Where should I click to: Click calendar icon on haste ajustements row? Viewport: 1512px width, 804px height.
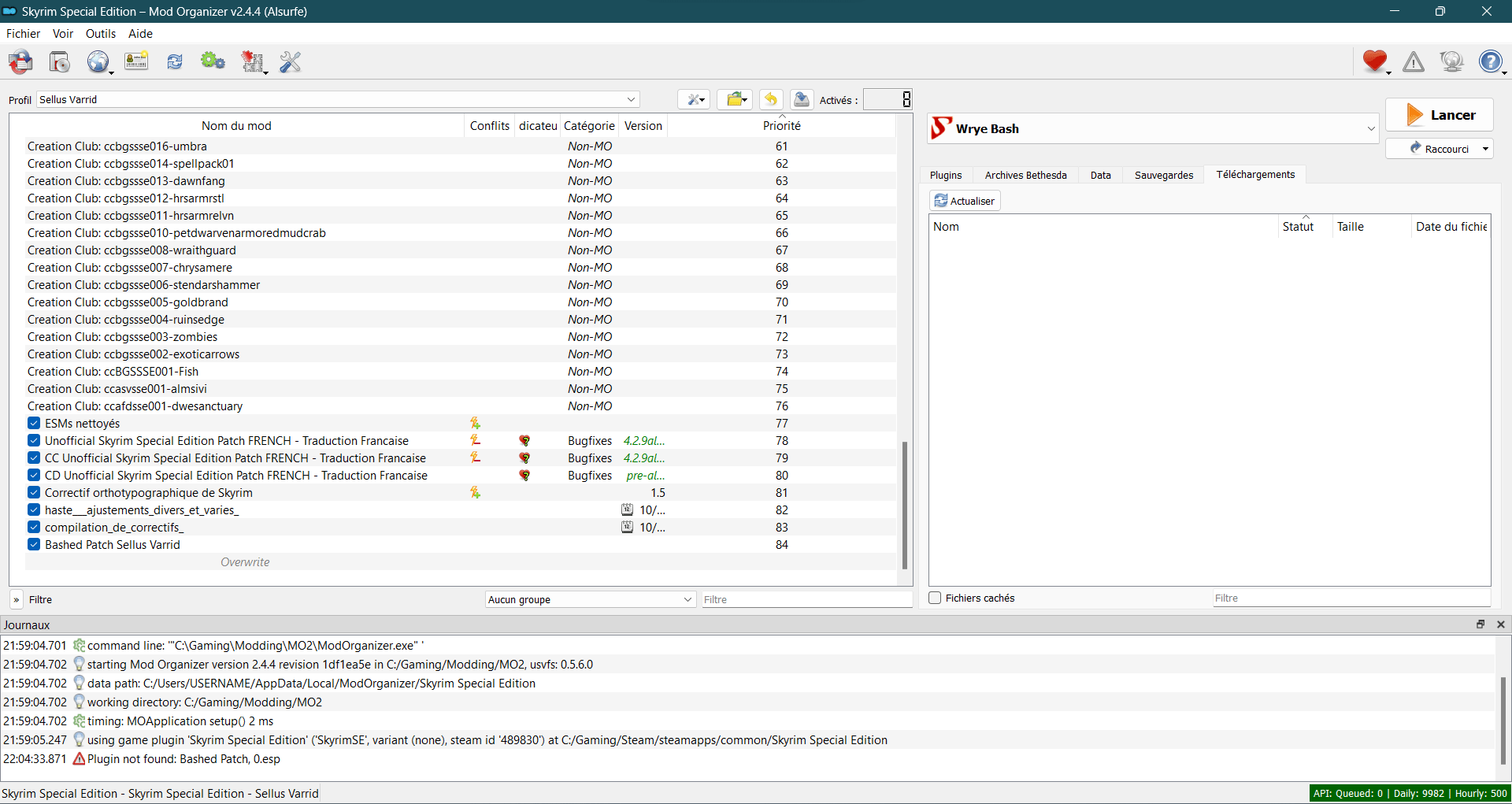point(628,510)
